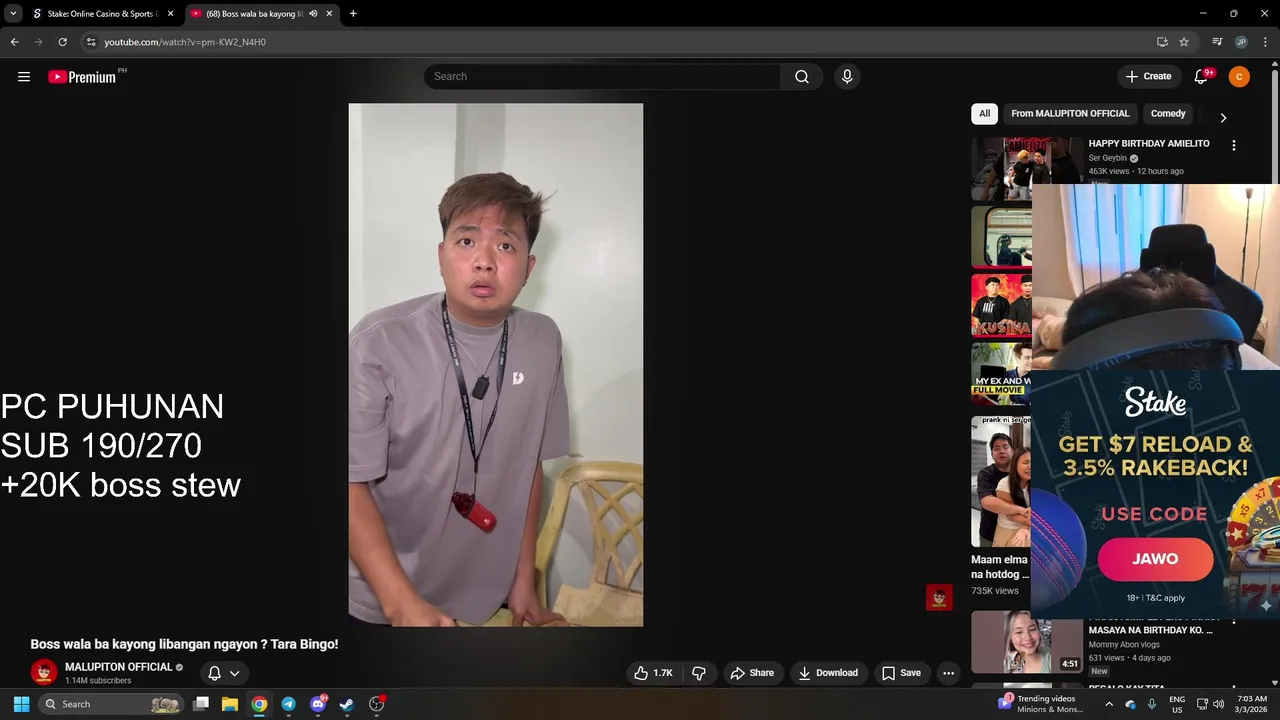Expand Chrome tab search dropdown
The height and width of the screenshot is (720, 1280).
point(13,14)
